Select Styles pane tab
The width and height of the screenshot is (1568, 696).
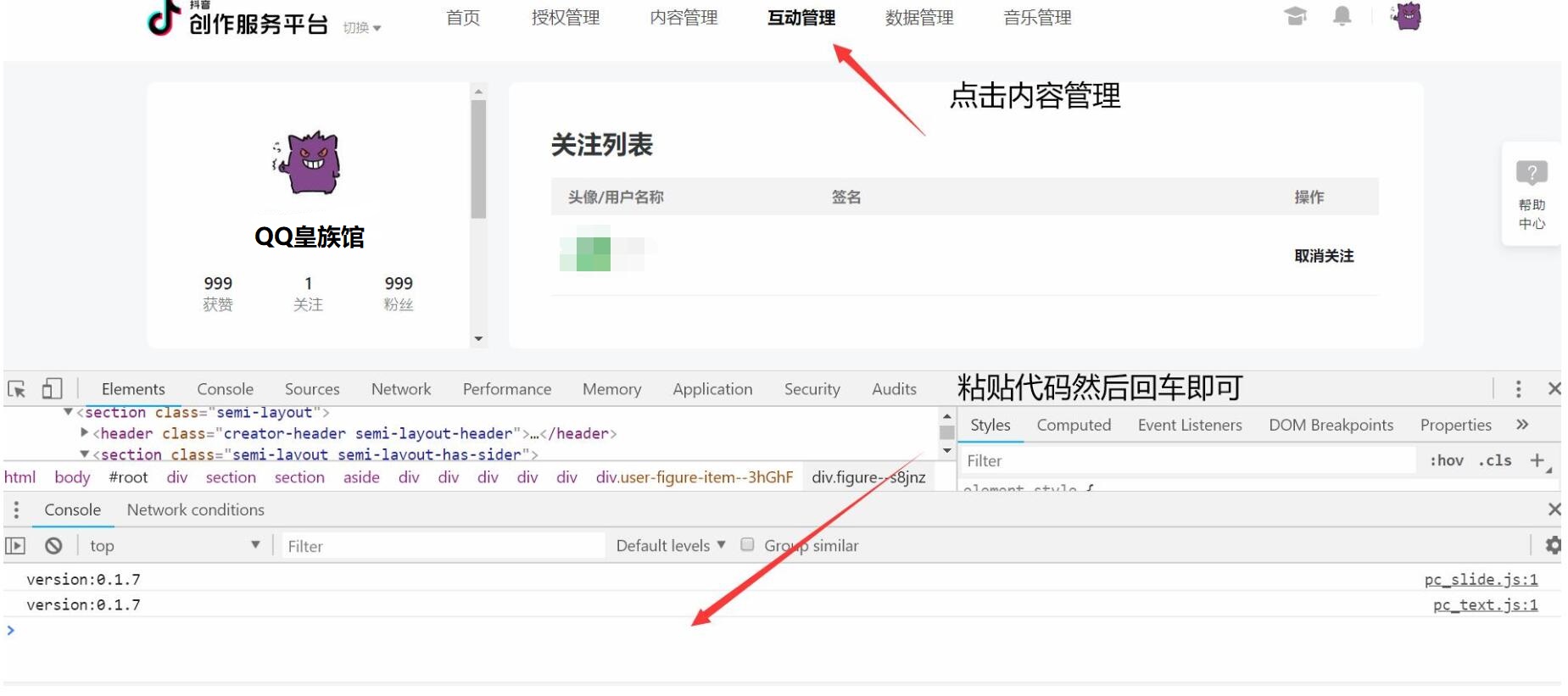(x=990, y=425)
